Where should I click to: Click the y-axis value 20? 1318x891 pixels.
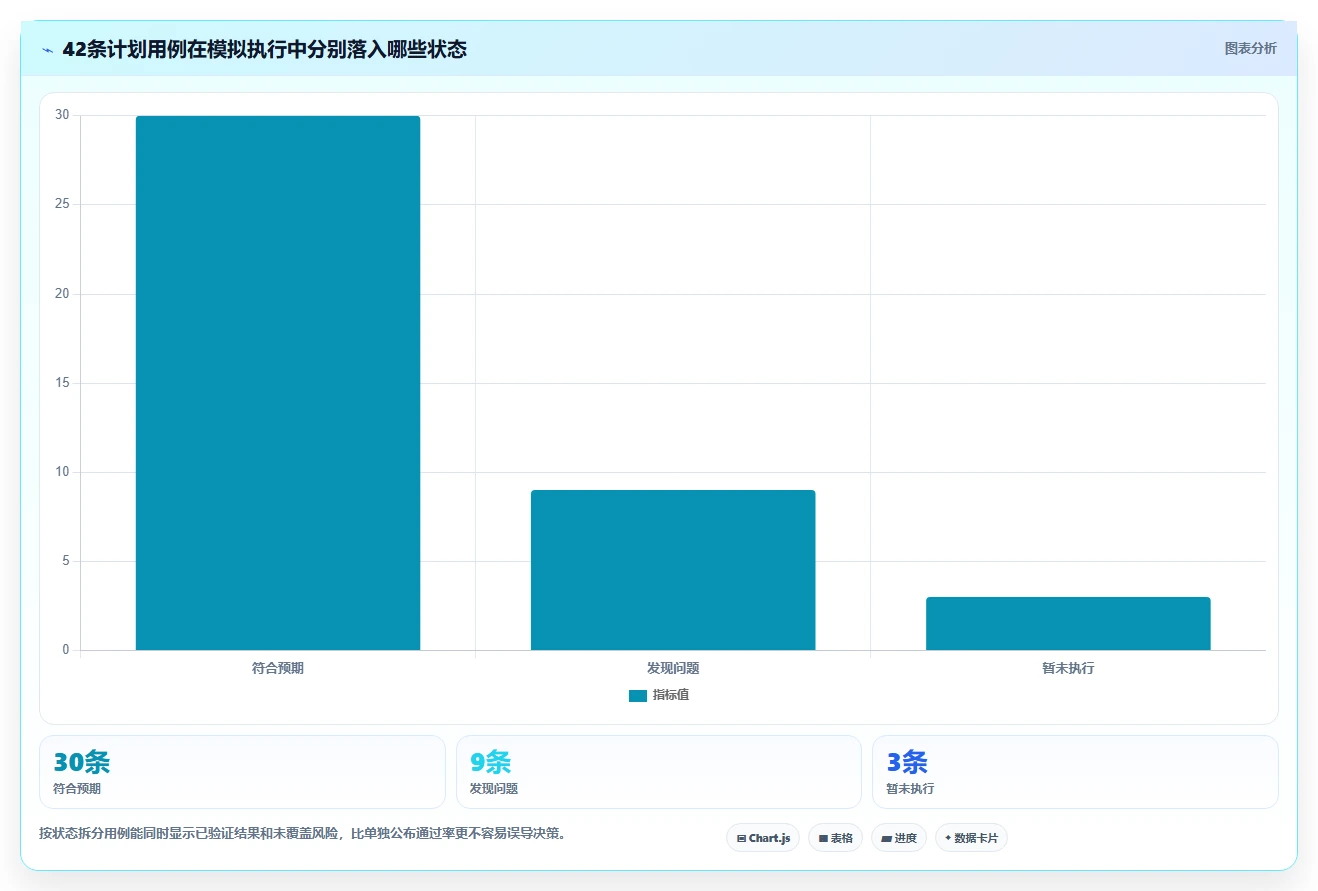63,294
